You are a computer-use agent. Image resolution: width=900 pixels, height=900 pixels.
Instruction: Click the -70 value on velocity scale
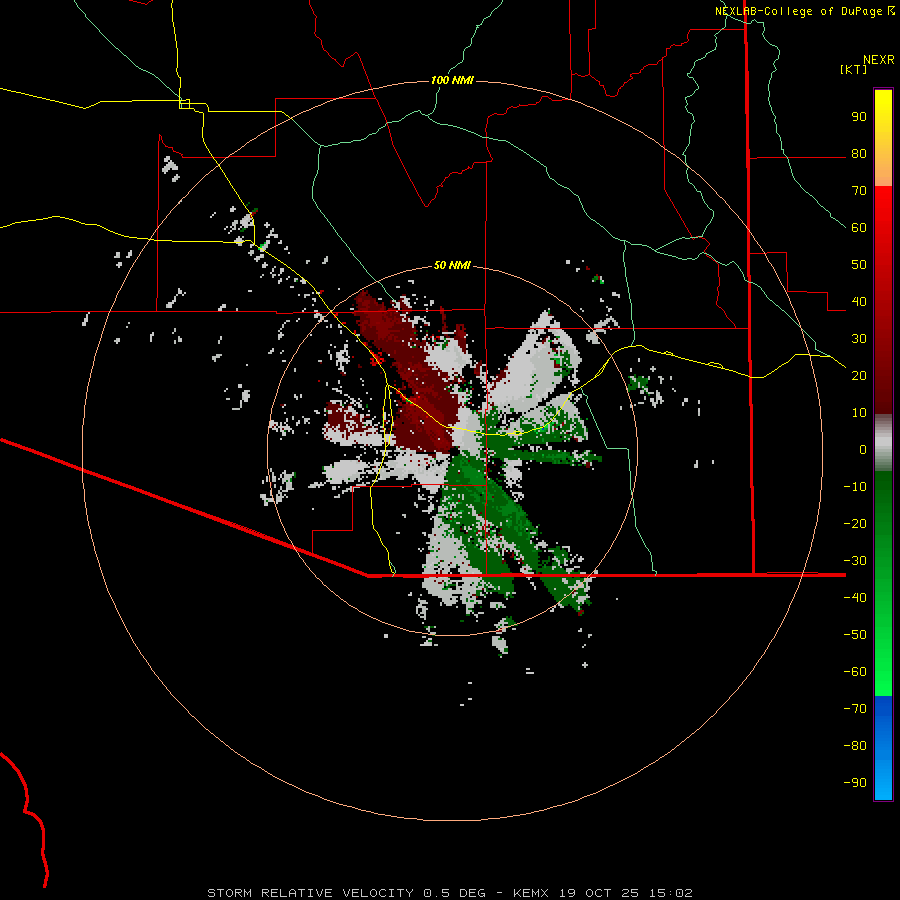855,708
